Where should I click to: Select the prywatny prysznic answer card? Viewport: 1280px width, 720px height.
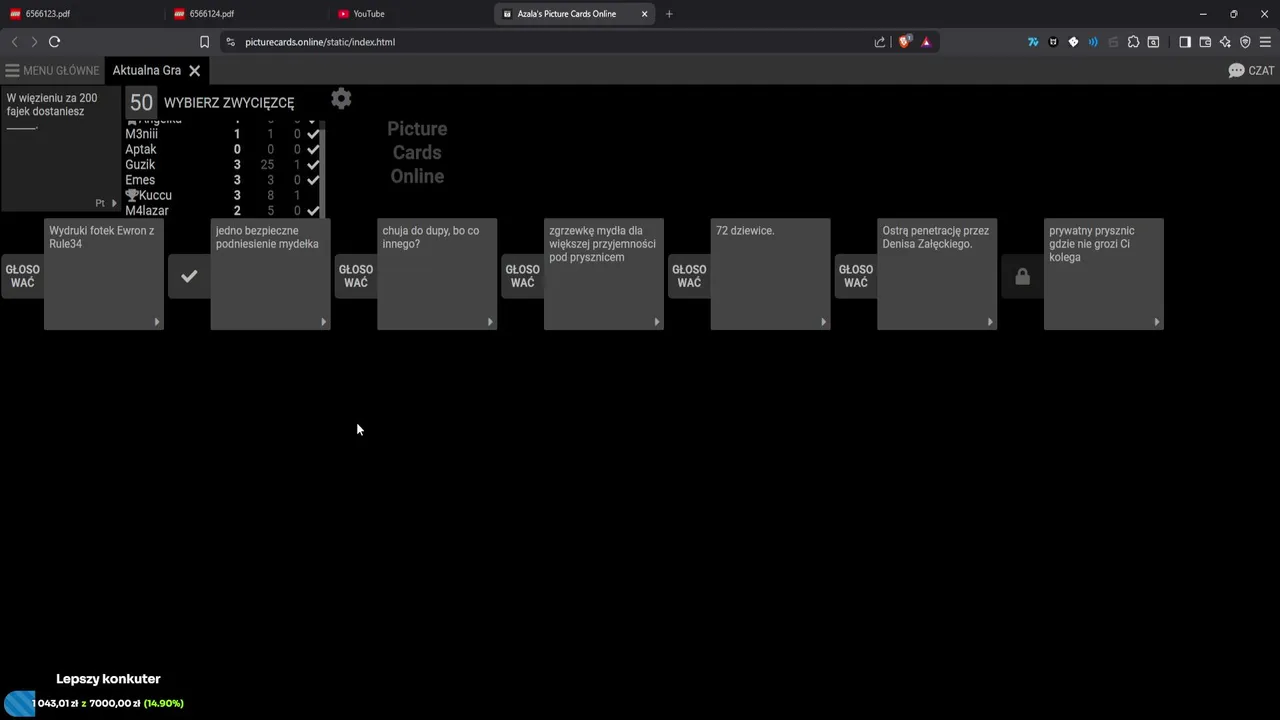pyautogui.click(x=1104, y=274)
